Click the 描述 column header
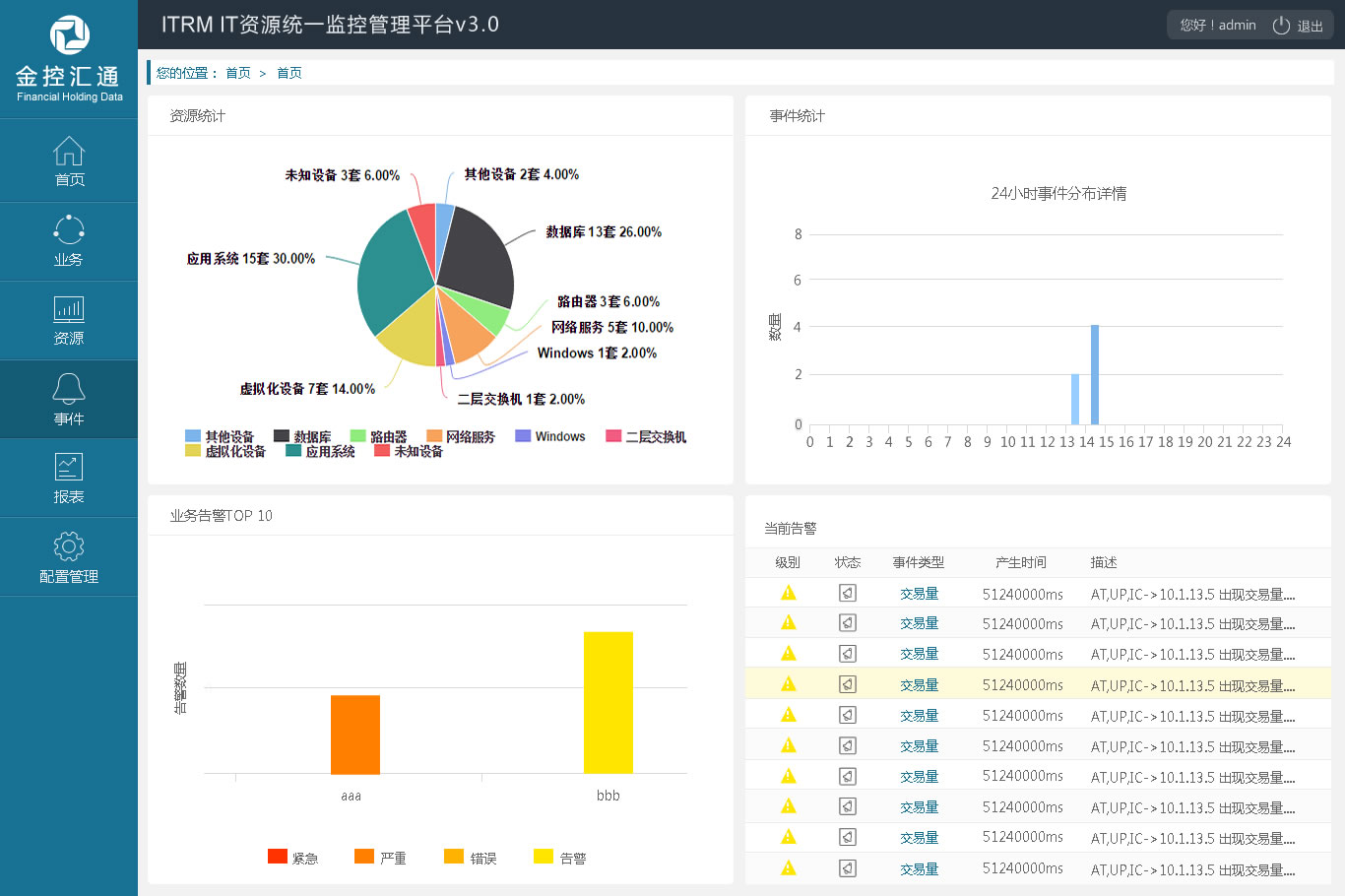The width and height of the screenshot is (1345, 896). [1104, 562]
